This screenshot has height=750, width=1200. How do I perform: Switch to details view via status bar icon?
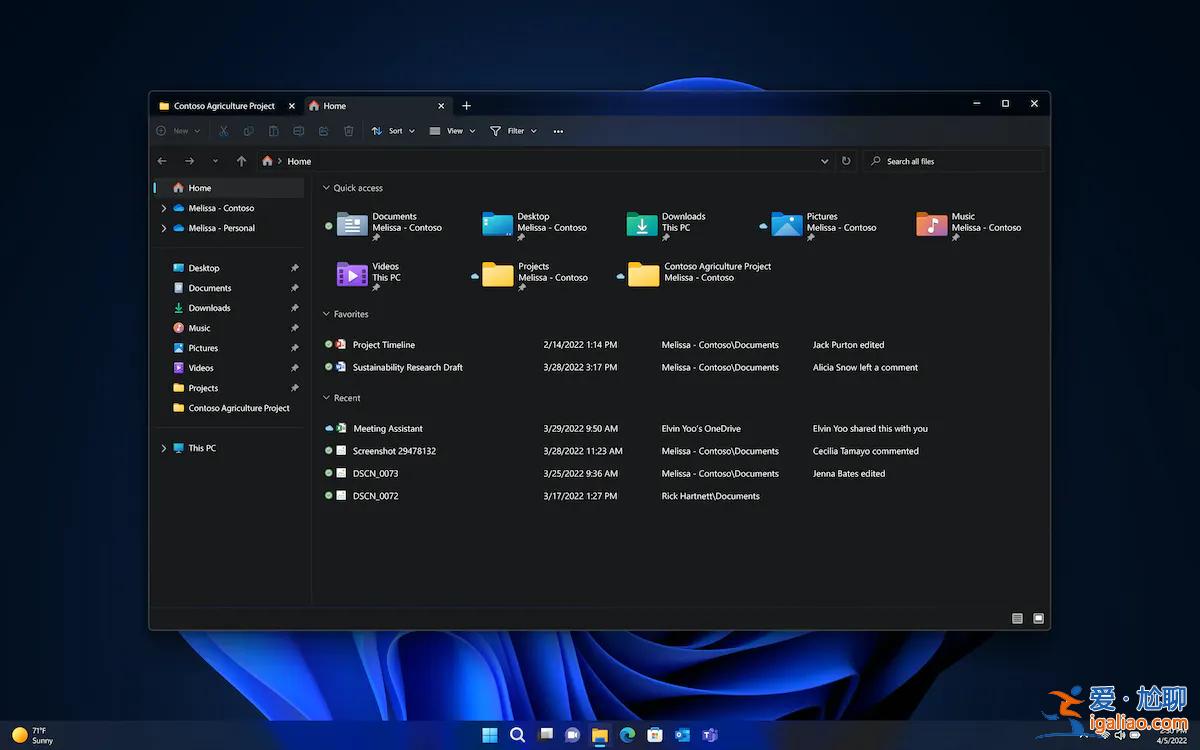point(1016,618)
